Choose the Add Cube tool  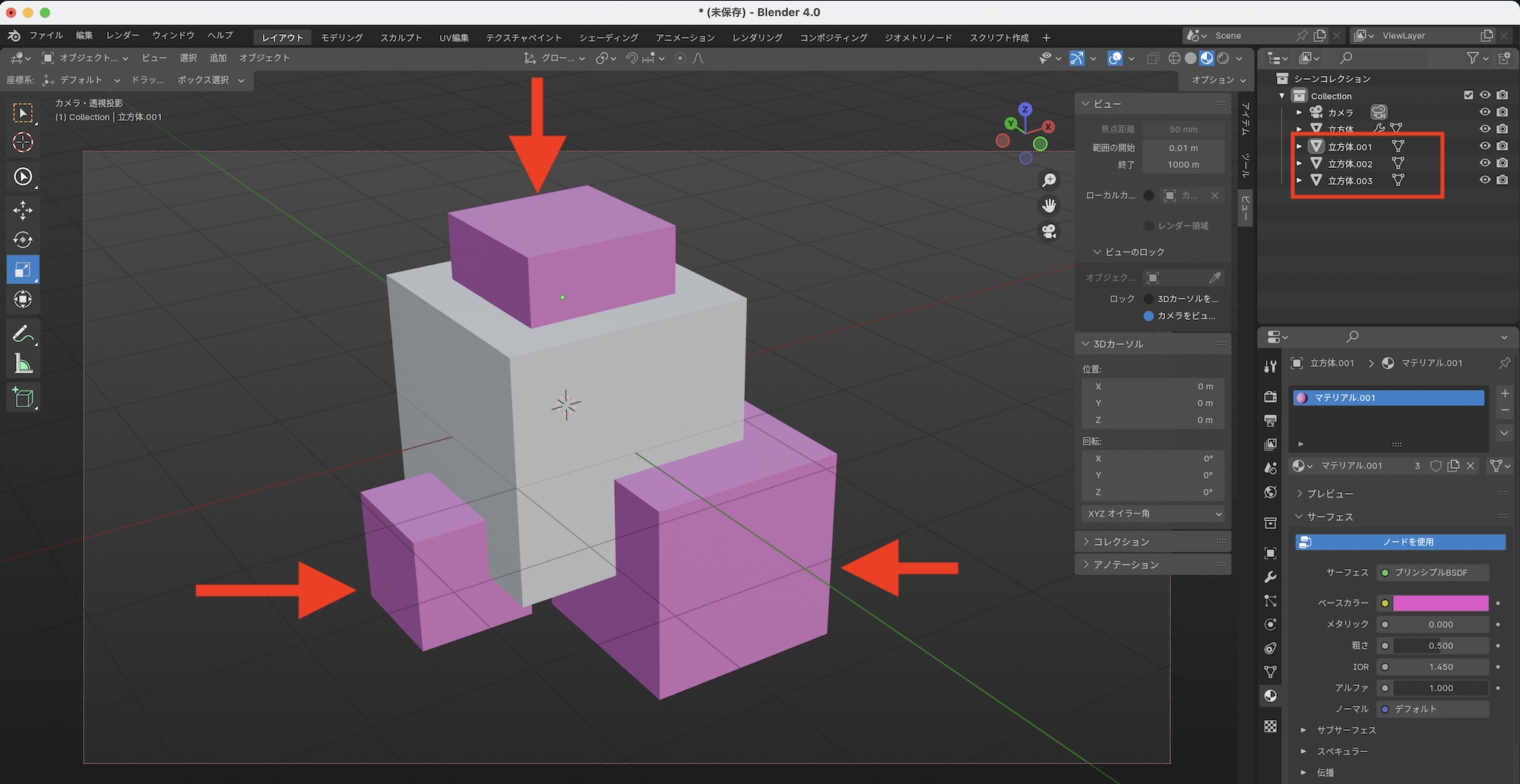pyautogui.click(x=23, y=397)
